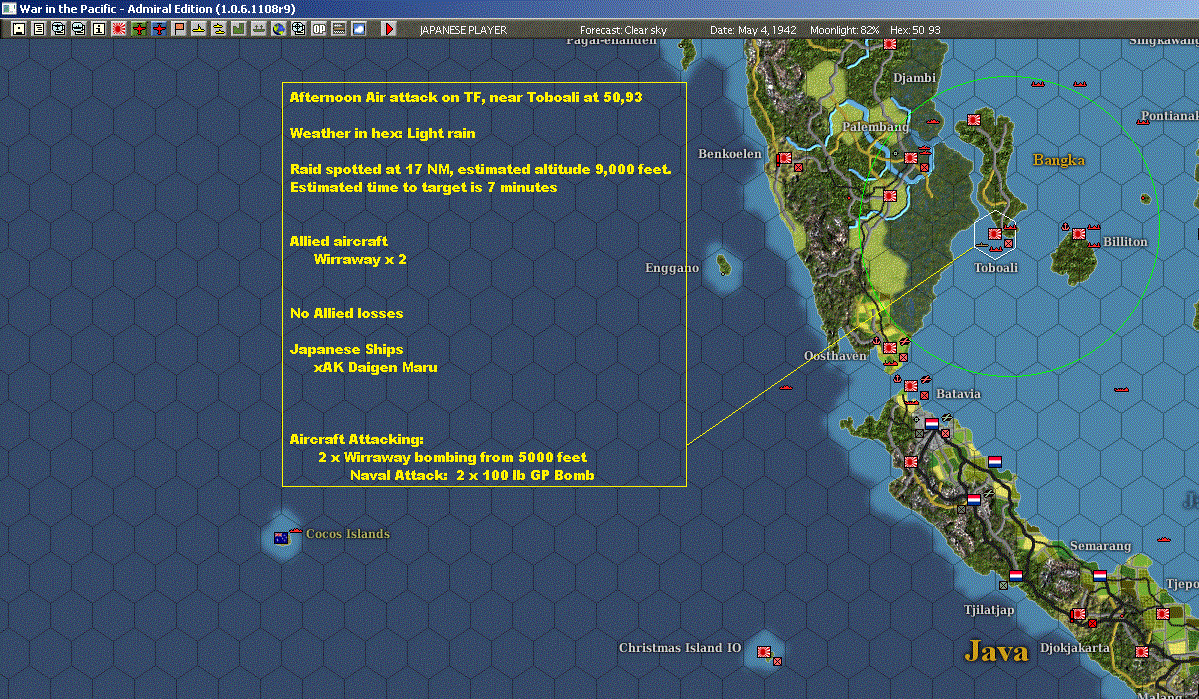Select the Dutch flag base at Batavia
Screen dimensions: 1199x699
[x=931, y=424]
